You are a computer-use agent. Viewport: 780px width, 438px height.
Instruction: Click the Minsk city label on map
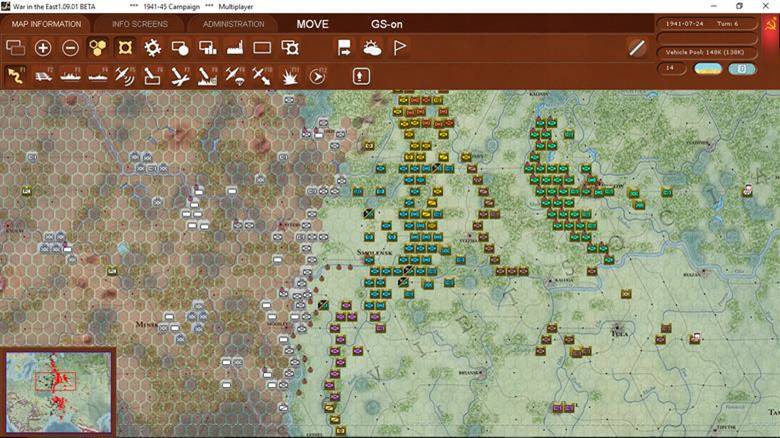(x=147, y=325)
